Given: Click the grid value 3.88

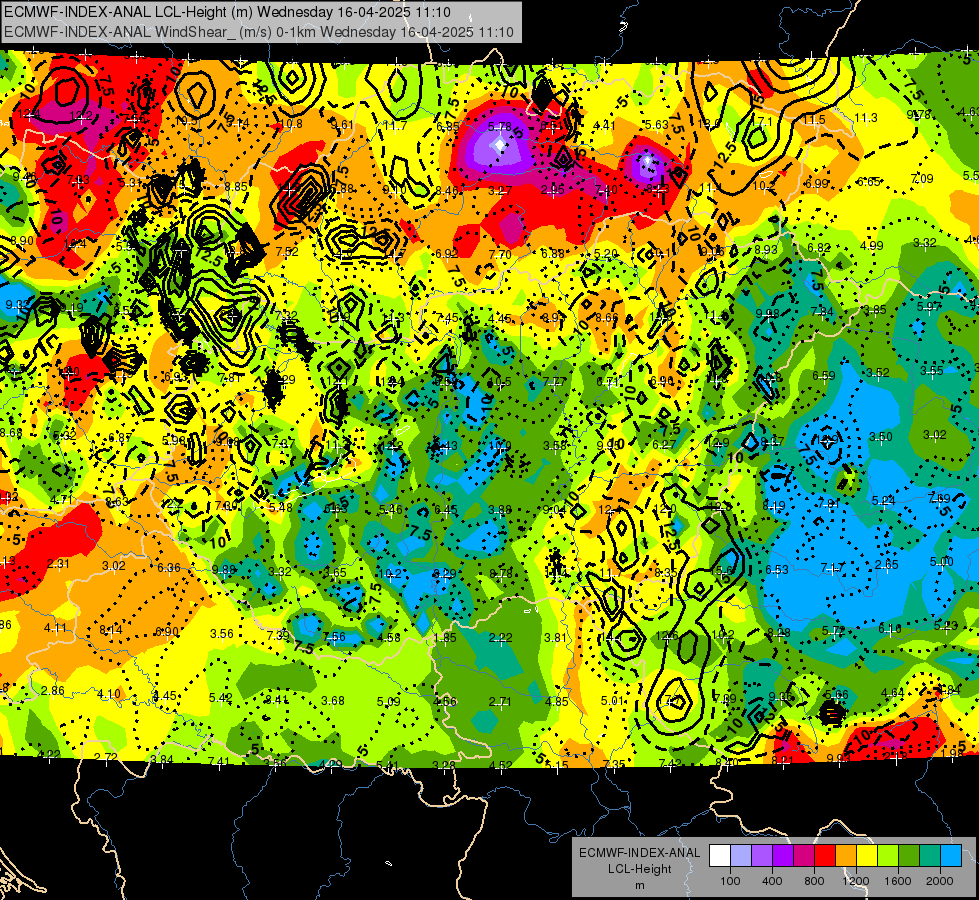Looking at the screenshot, I should click(500, 510).
